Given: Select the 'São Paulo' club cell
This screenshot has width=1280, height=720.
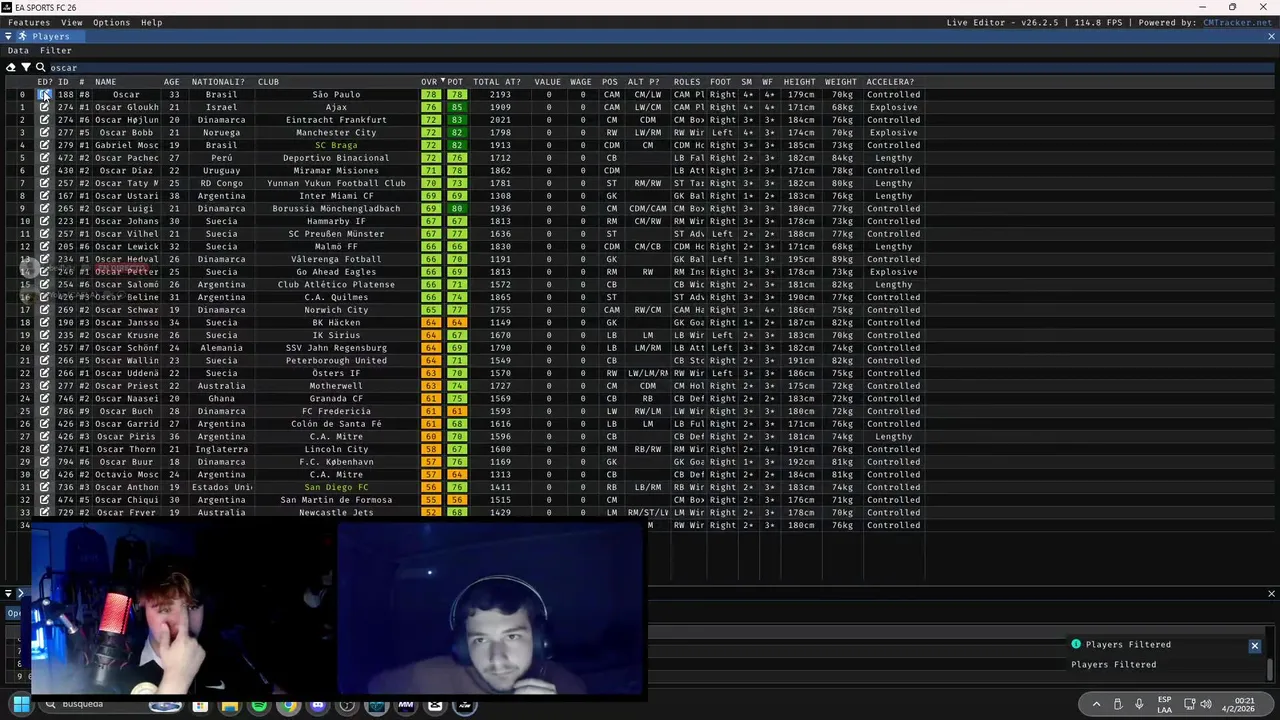Looking at the screenshot, I should (336, 95).
